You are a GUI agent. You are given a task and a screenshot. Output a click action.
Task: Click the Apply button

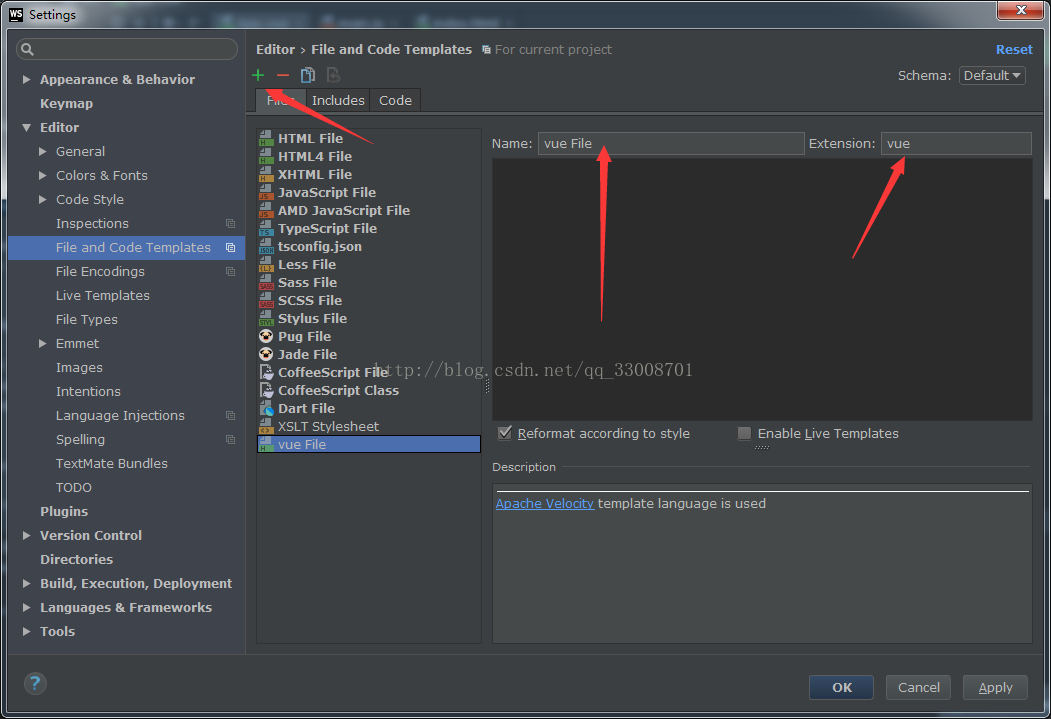point(995,688)
